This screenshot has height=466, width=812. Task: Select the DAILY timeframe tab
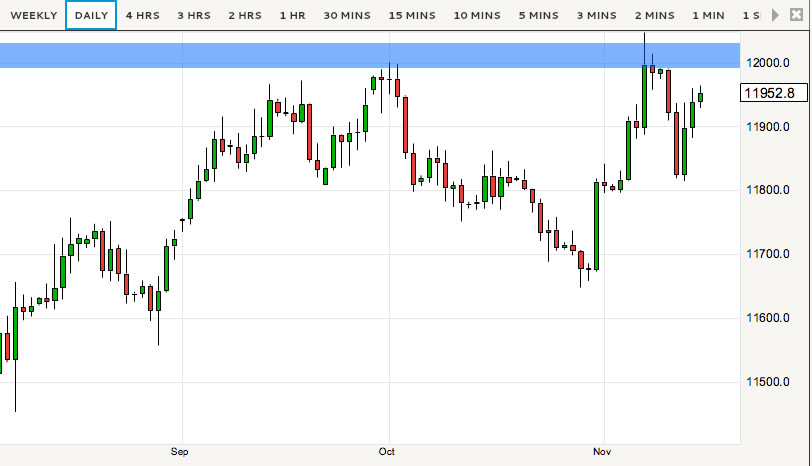[x=91, y=16]
